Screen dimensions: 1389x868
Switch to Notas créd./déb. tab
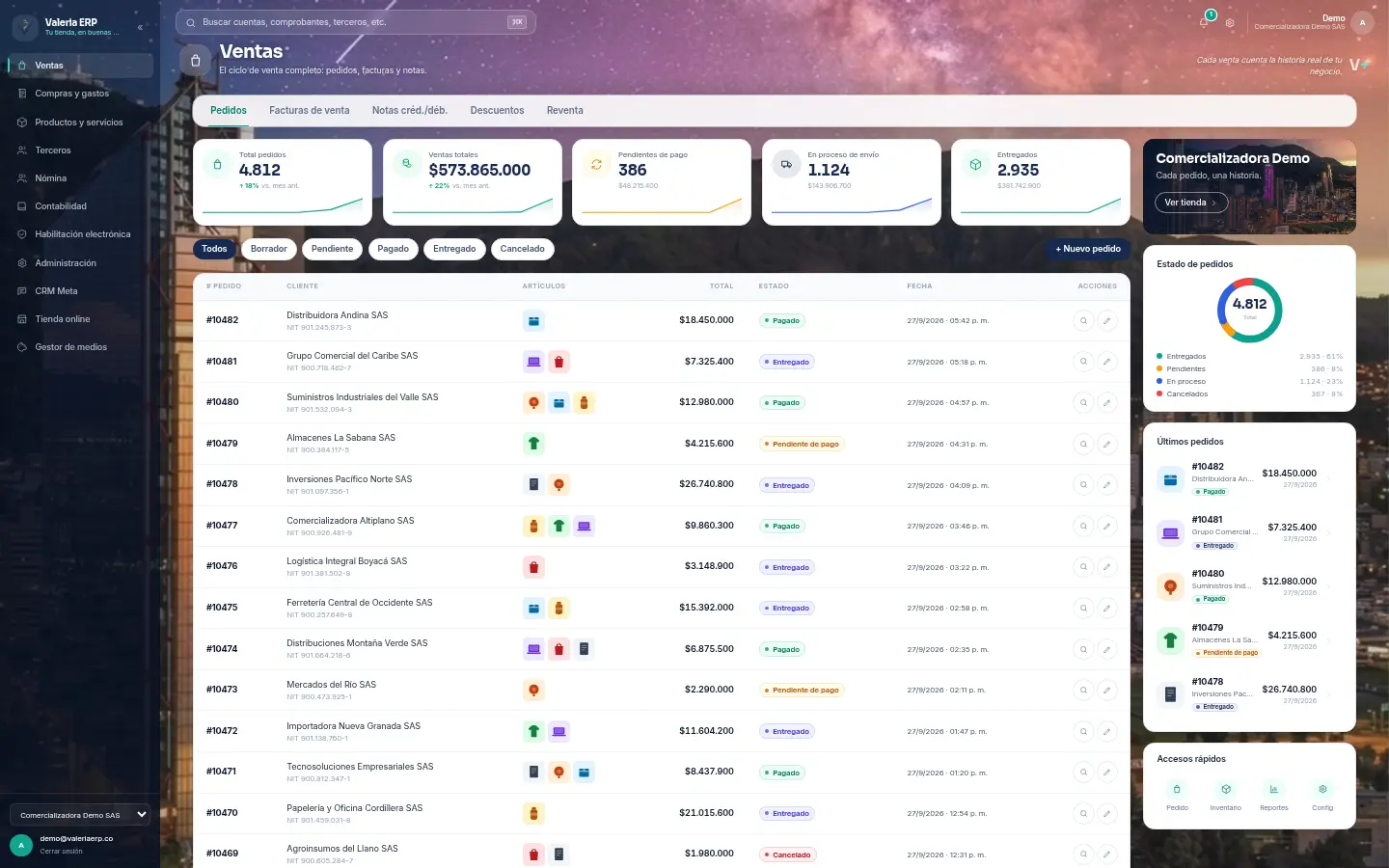(410, 111)
